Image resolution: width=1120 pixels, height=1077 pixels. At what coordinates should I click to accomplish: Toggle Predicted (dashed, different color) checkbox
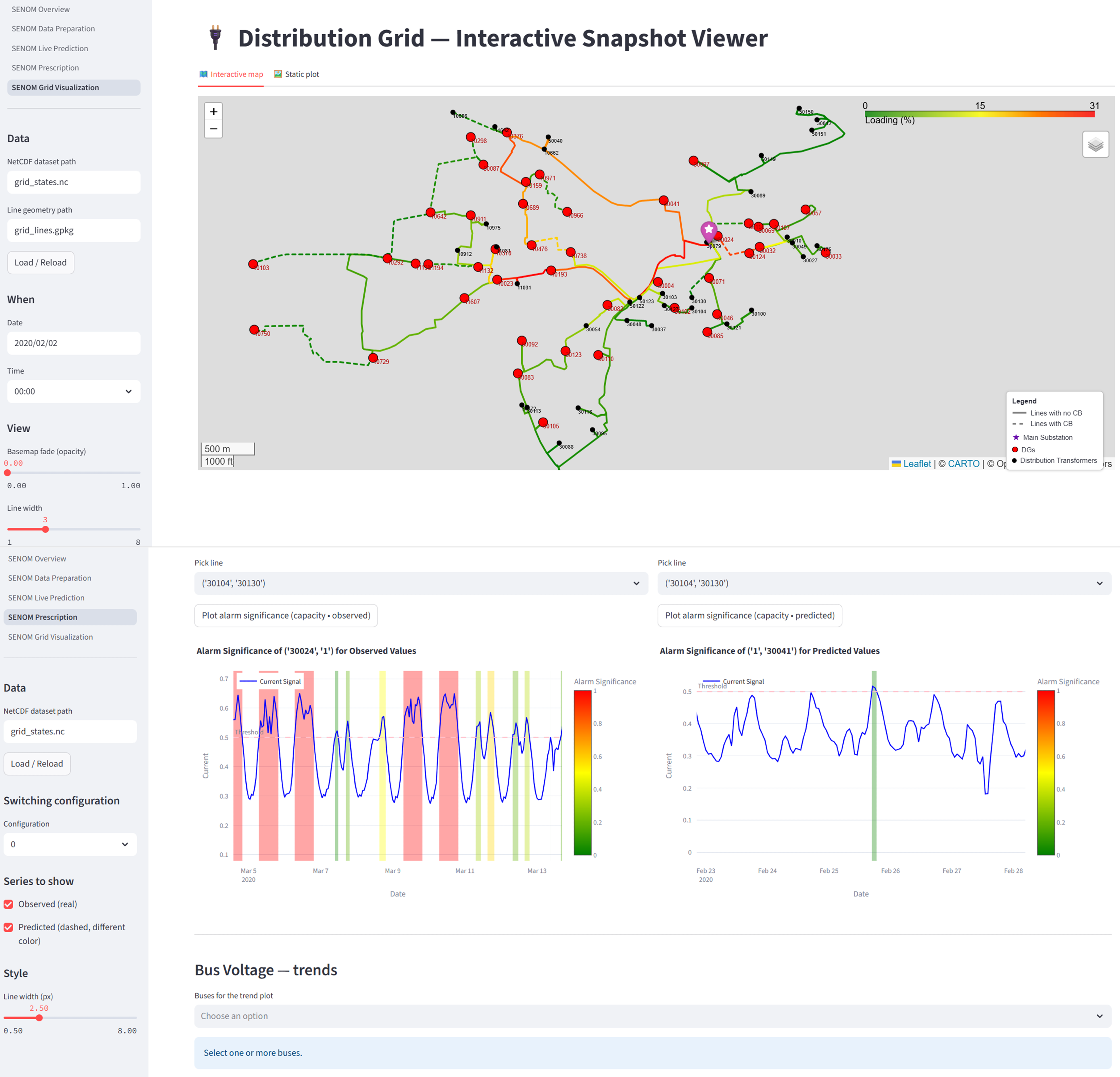coord(8,927)
